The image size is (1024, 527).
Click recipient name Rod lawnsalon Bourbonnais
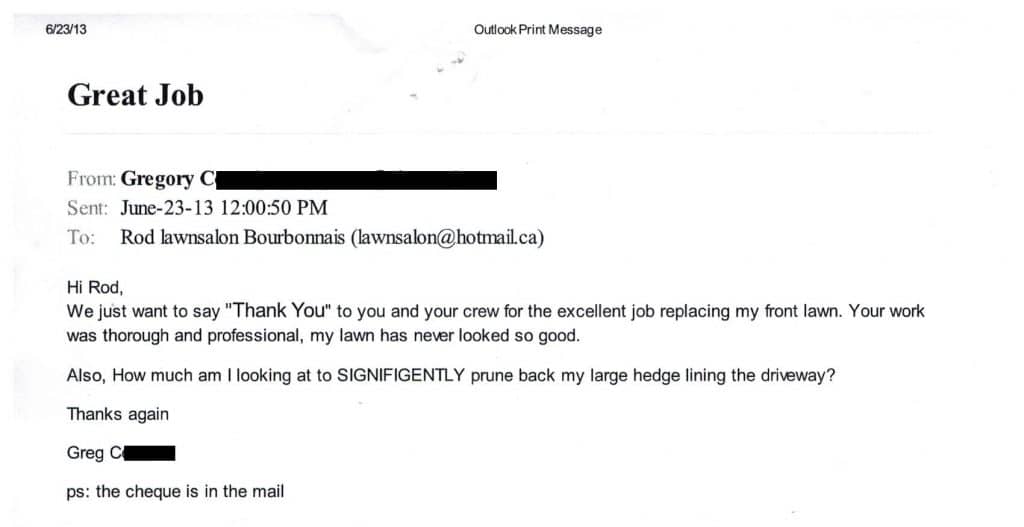point(232,237)
